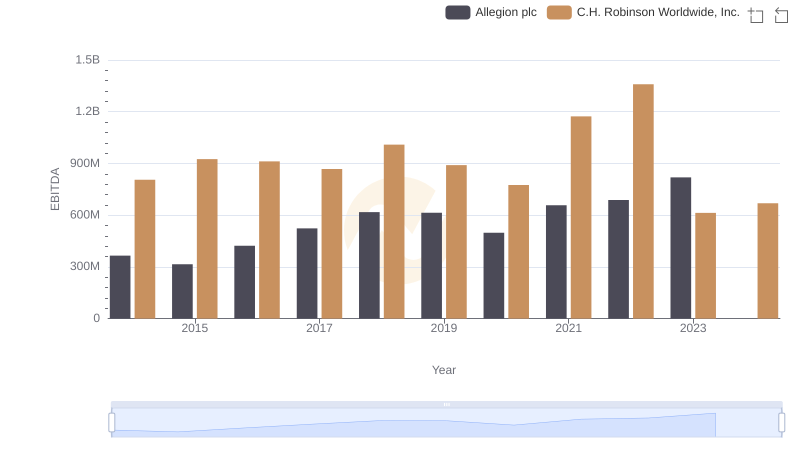Click the 2019 x-axis label
Viewport: 800px width, 461px height.
(443, 328)
